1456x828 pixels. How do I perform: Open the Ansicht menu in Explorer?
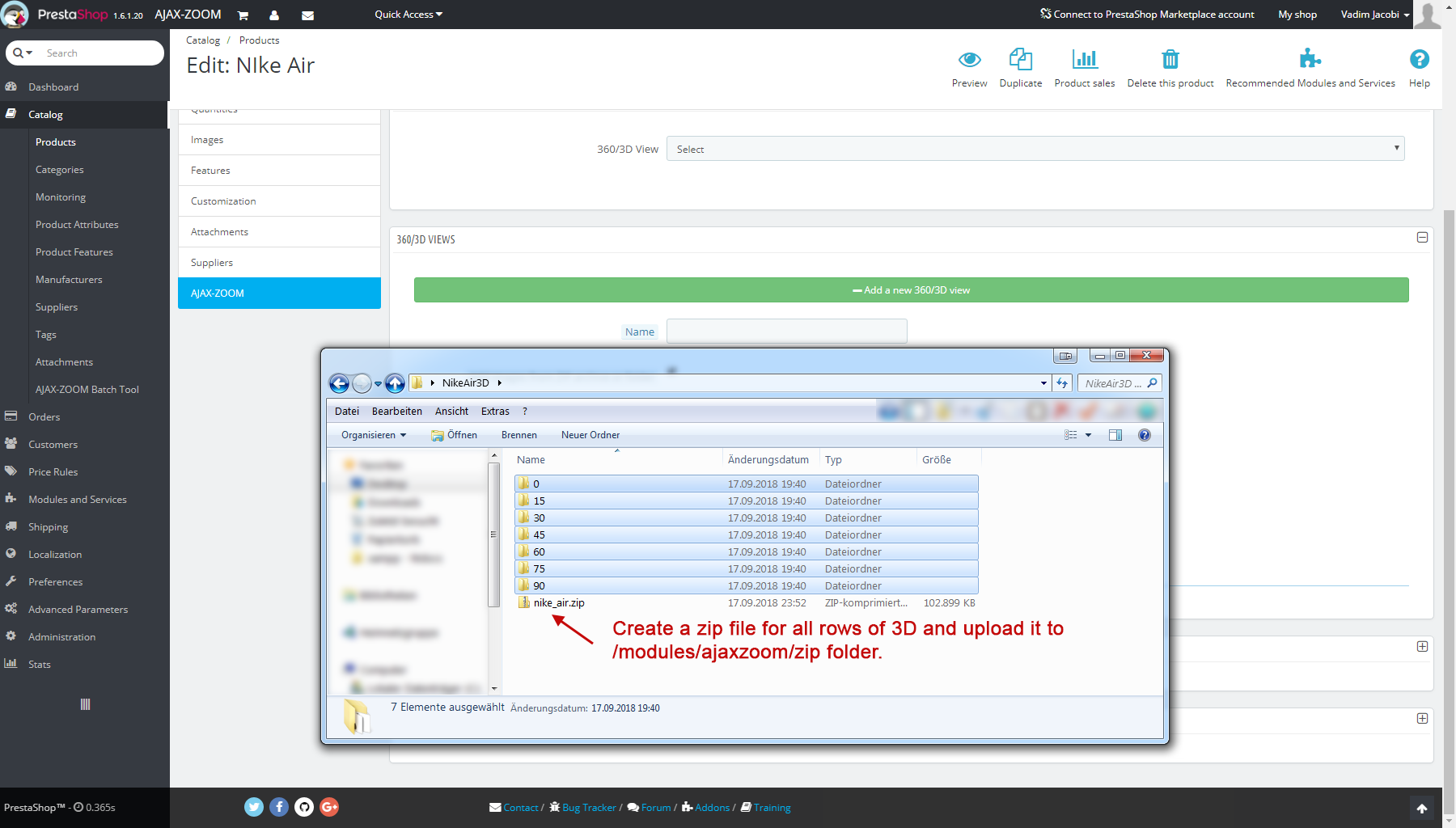[x=451, y=412]
